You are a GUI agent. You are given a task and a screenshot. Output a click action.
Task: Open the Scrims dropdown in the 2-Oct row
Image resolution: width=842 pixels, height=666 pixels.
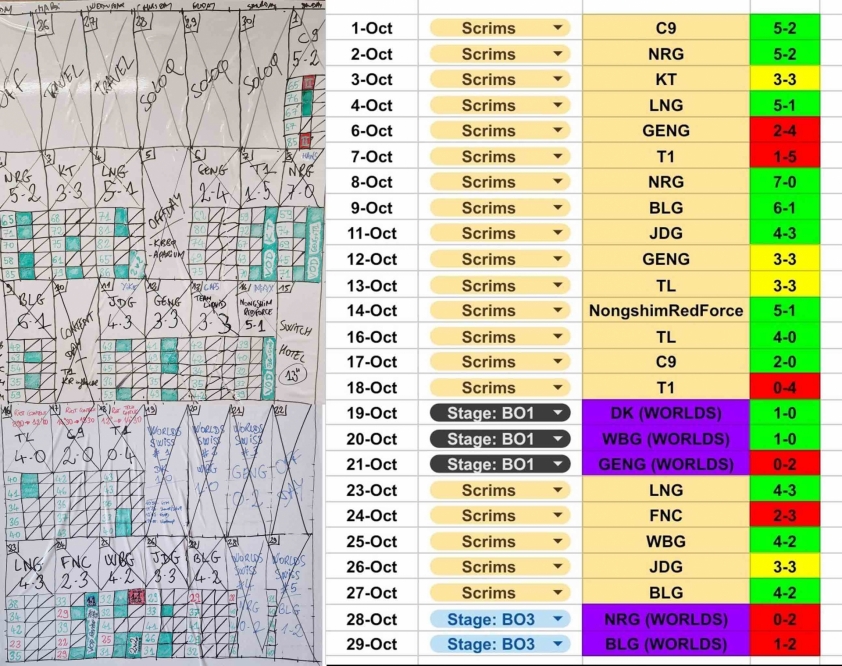point(500,54)
